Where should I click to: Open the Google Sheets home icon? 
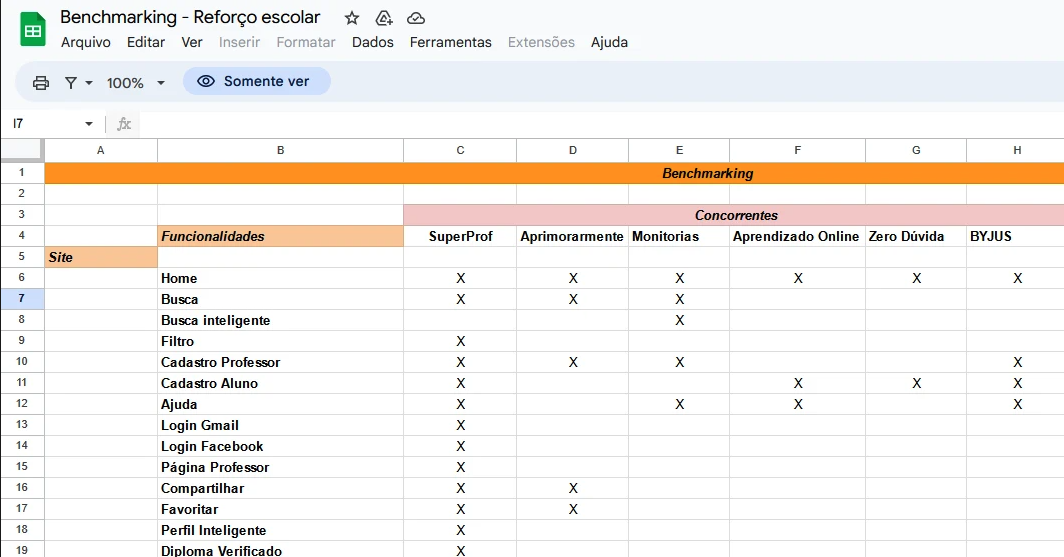(x=33, y=30)
